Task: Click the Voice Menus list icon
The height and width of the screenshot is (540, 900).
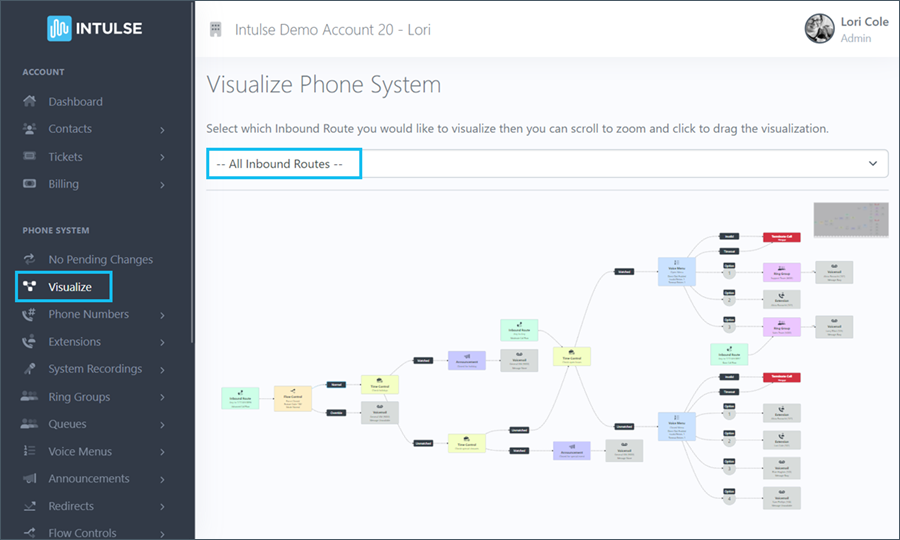Action: (x=29, y=451)
